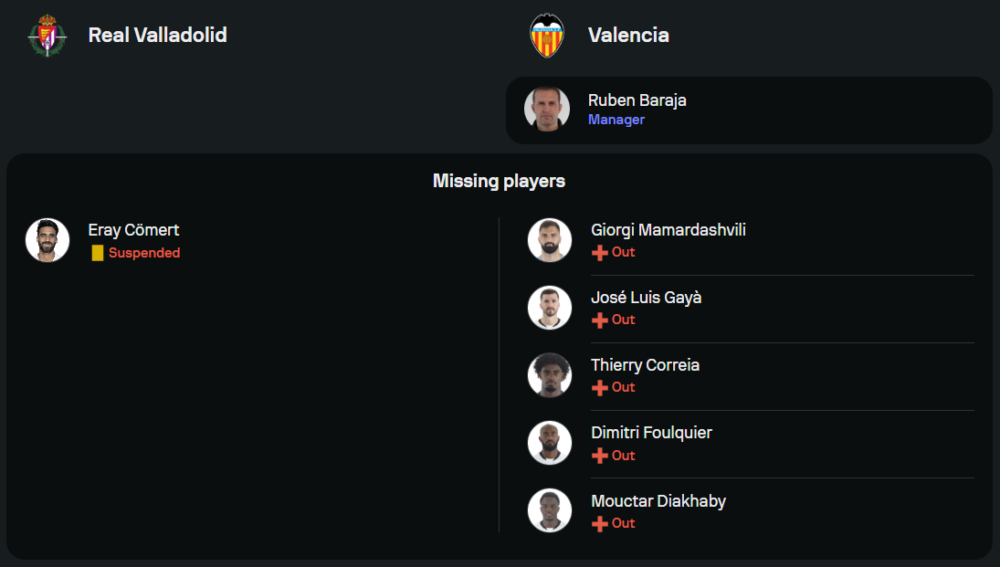Click the Real Valladolid club crest
Viewport: 1000px width, 567px height.
coord(46,35)
